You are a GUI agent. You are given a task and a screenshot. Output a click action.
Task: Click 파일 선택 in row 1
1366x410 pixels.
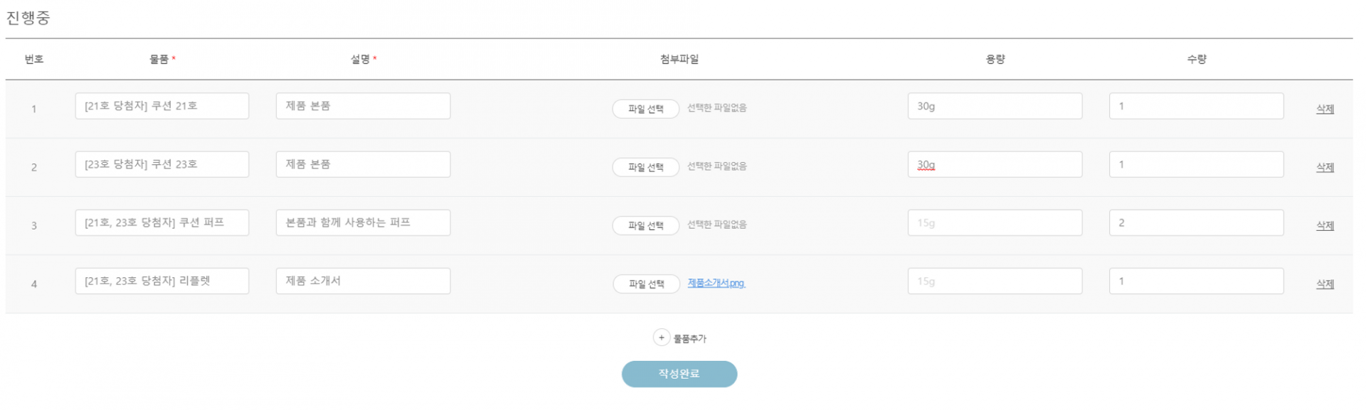tap(646, 108)
